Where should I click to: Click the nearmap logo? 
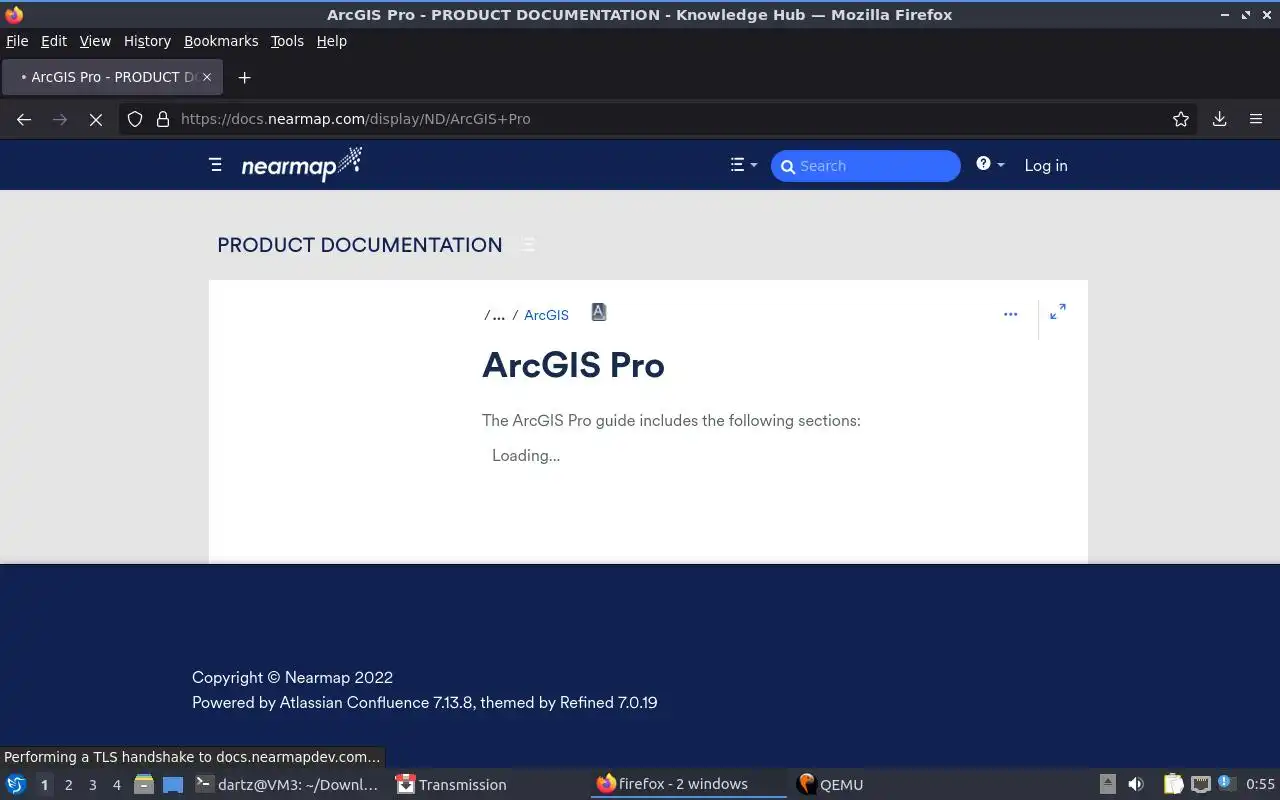(301, 165)
